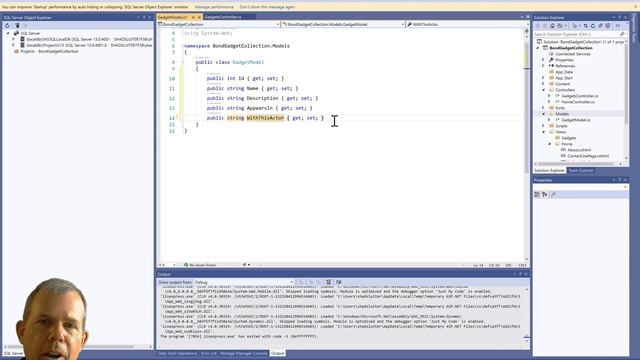Collapse the BondGadgetCollection project node
This screenshot has height=360, width=640.
pyautogui.click(x=538, y=48)
